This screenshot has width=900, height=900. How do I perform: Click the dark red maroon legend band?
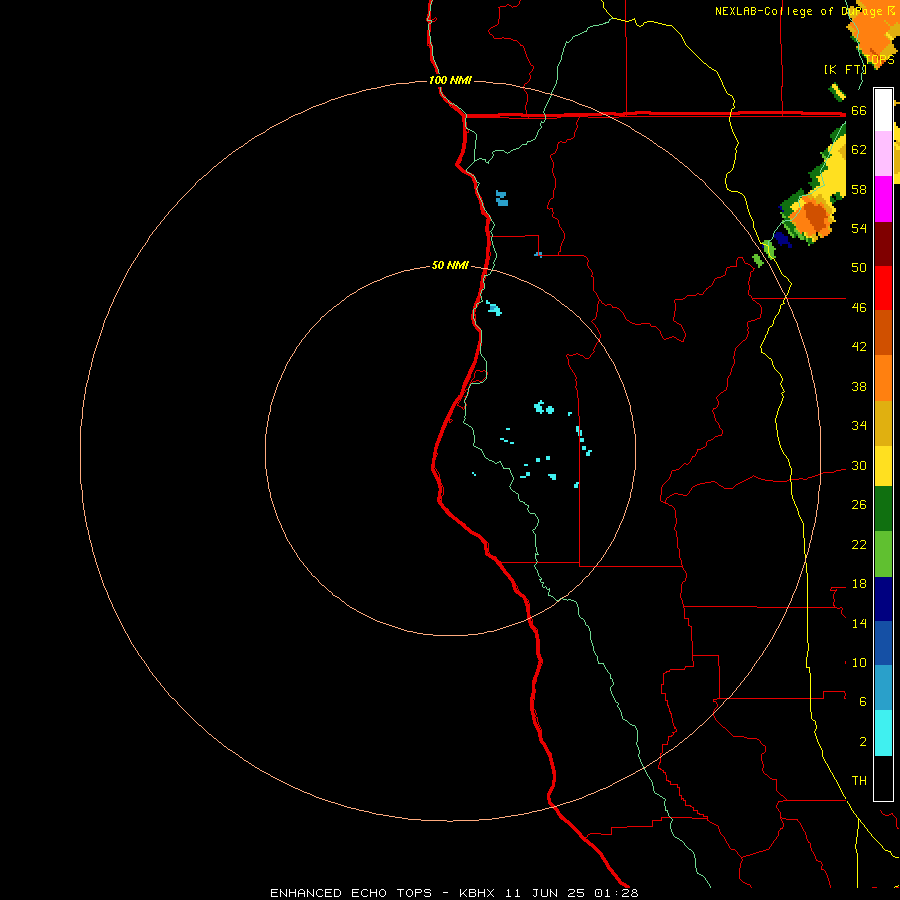883,243
